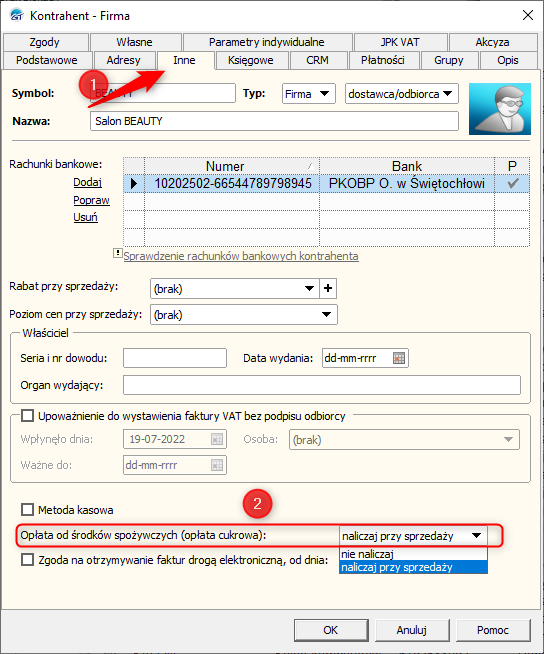Select the 'nie naliczaj' option
The height and width of the screenshot is (654, 544).
point(413,554)
